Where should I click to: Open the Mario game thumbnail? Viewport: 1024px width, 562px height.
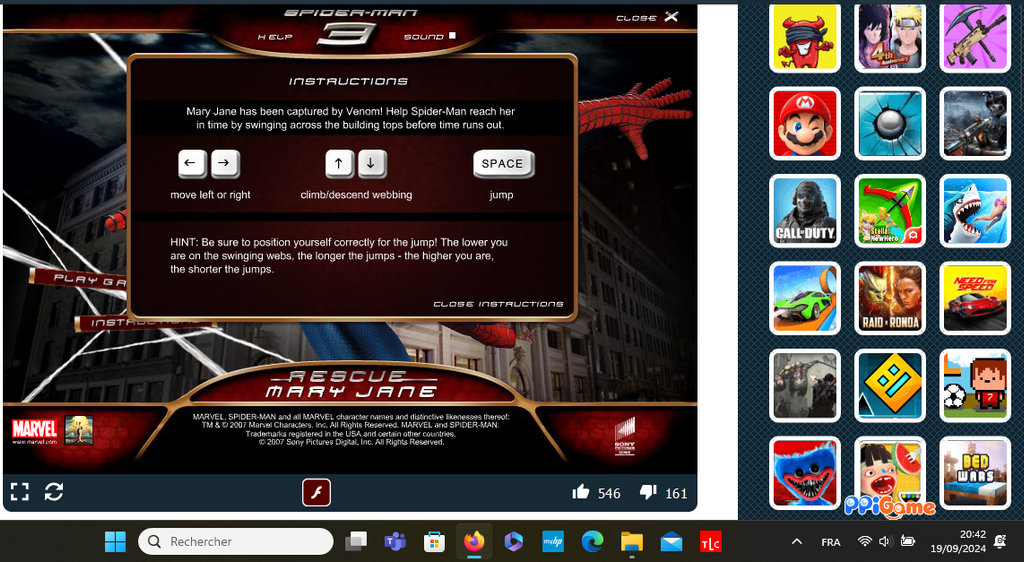point(805,123)
